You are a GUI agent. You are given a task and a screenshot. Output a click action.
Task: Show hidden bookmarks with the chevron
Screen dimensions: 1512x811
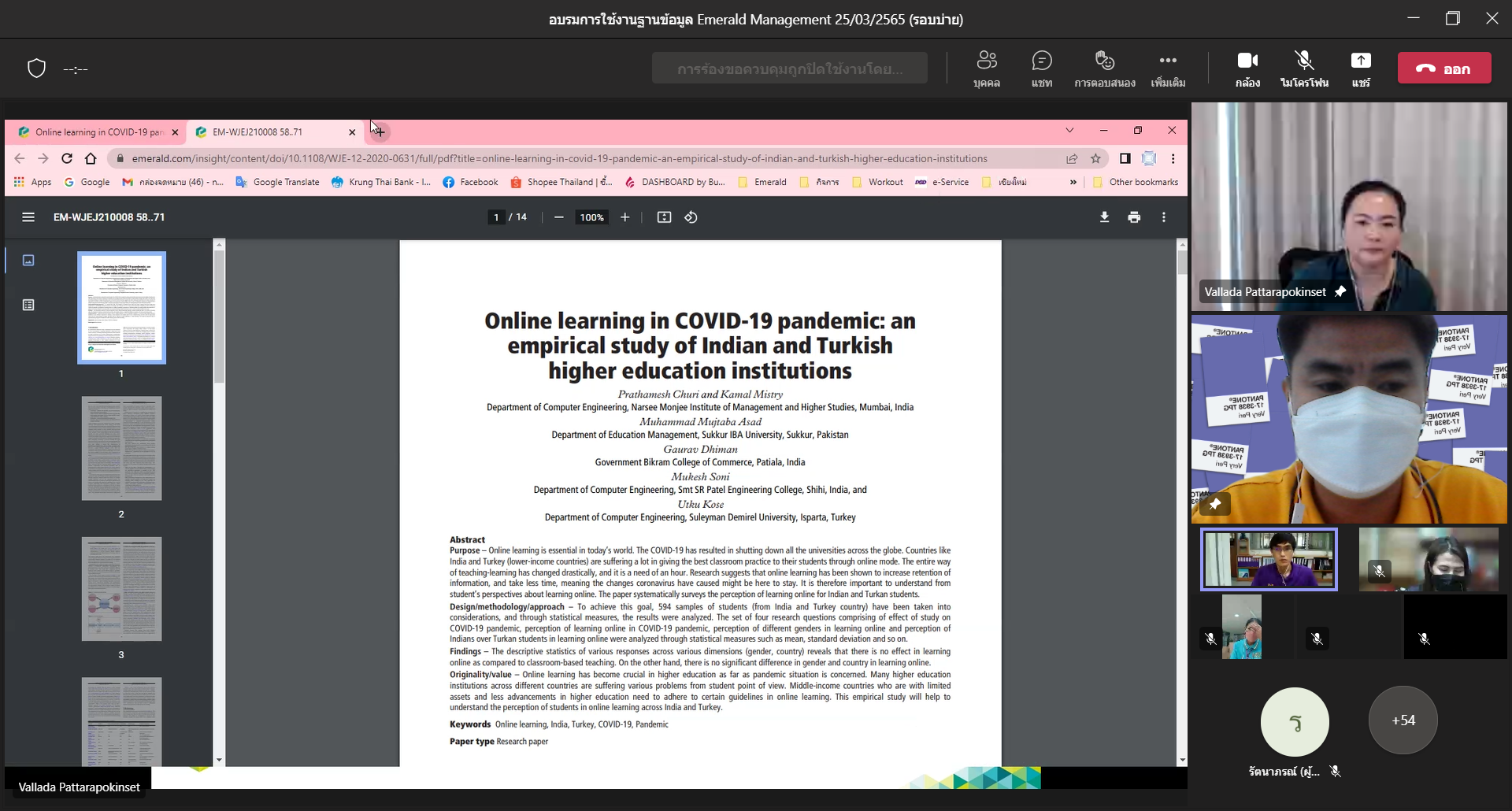[1073, 182]
